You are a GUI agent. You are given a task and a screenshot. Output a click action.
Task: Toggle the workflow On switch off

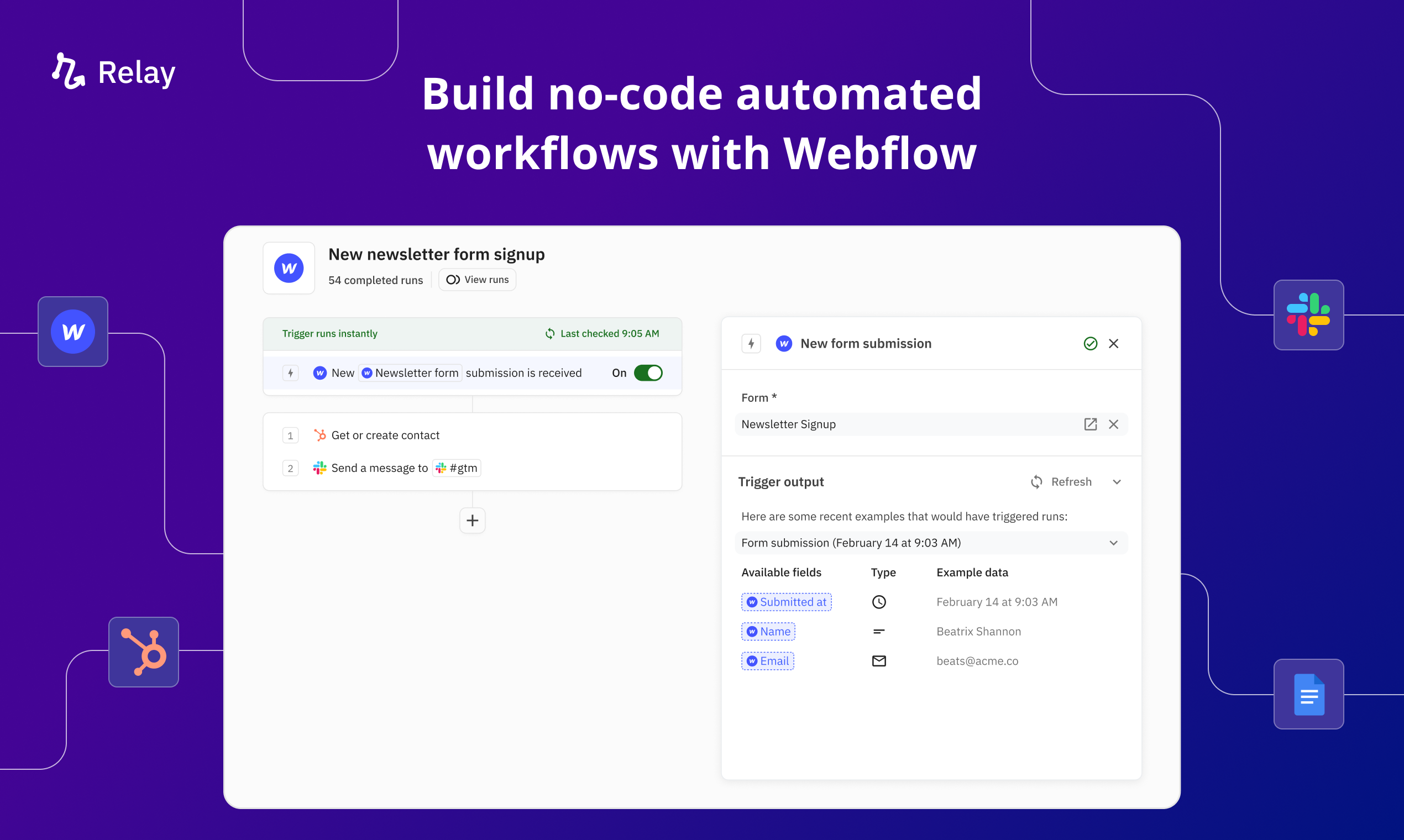[648, 372]
